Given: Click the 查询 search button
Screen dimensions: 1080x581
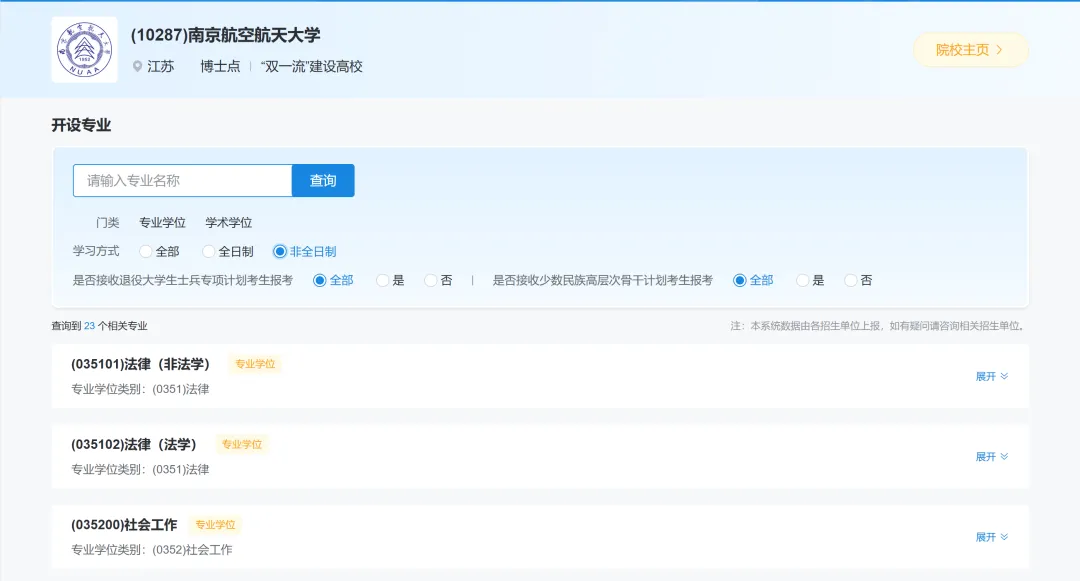Looking at the screenshot, I should point(323,180).
